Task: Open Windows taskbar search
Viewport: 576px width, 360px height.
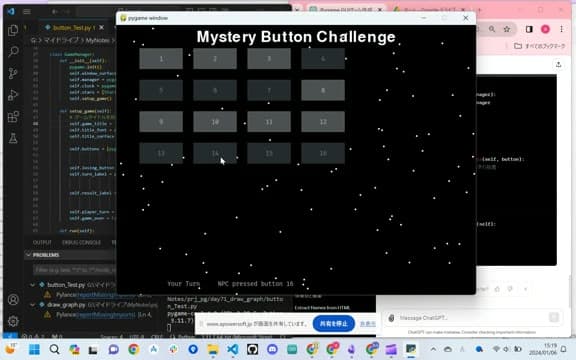Action: [x=54, y=349]
